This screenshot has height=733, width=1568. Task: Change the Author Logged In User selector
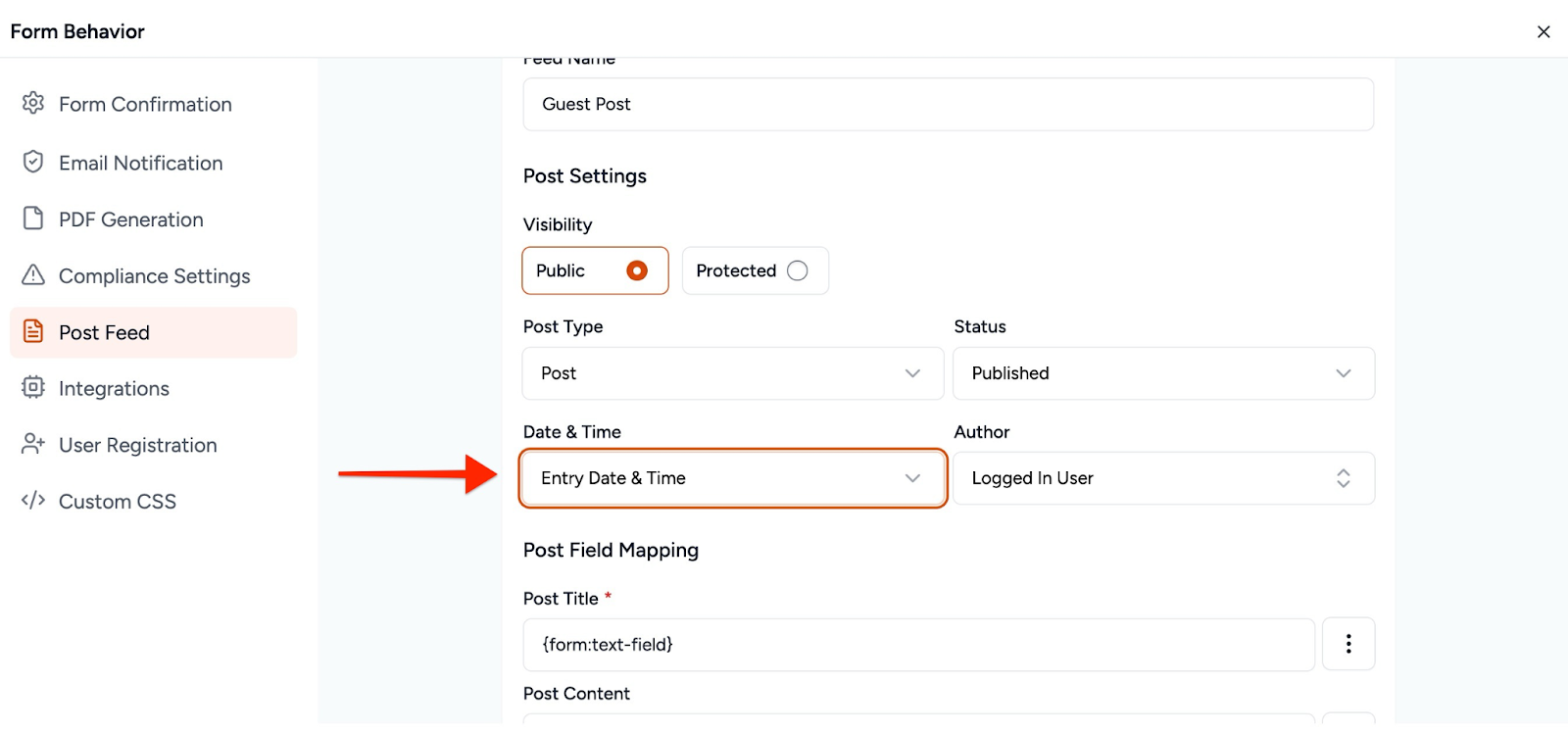click(1163, 478)
